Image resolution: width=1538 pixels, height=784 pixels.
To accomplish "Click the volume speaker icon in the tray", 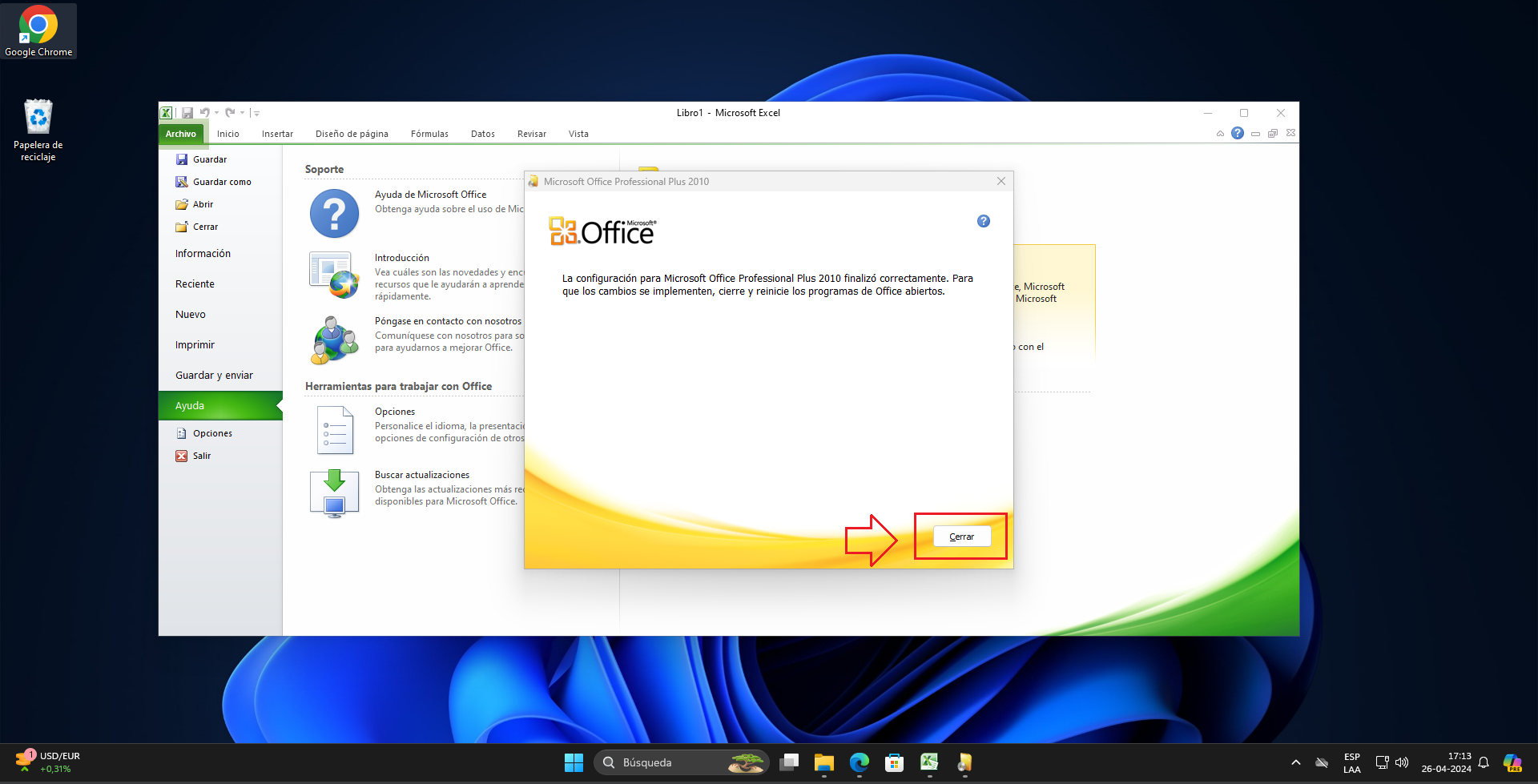I will pyautogui.click(x=1402, y=762).
